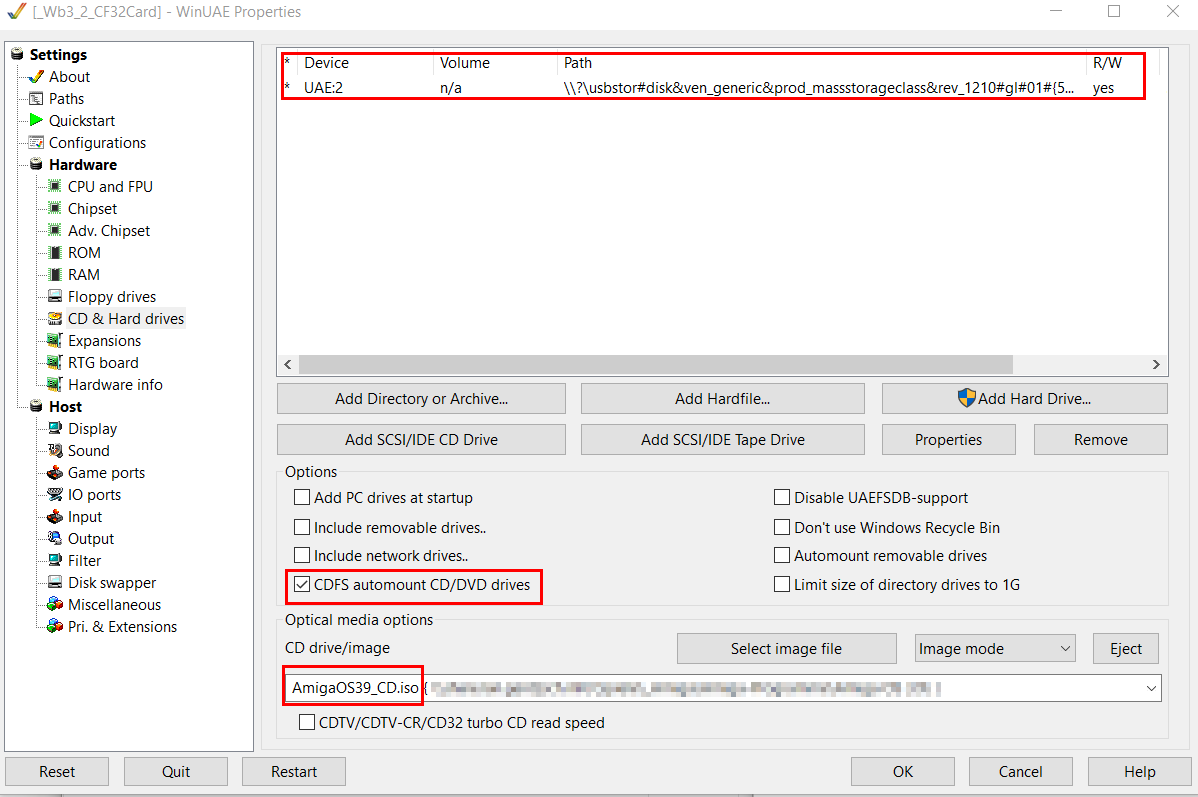The width and height of the screenshot is (1198, 797).
Task: Click the Sound speaker icon
Action: coord(55,451)
